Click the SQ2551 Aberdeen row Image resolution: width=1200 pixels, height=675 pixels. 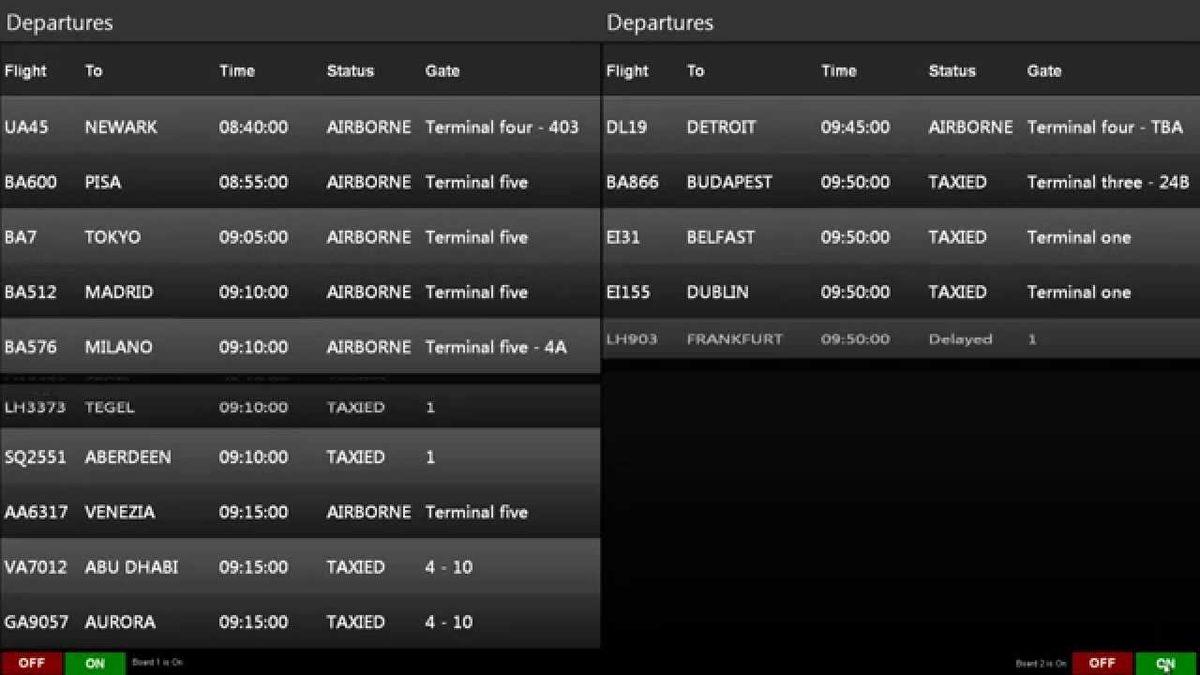(300, 457)
